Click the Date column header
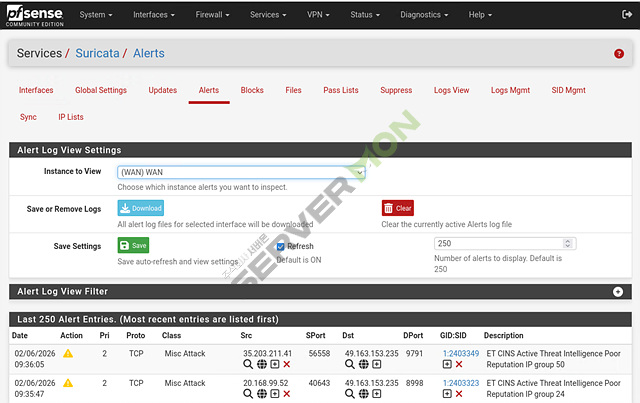 click(20, 336)
